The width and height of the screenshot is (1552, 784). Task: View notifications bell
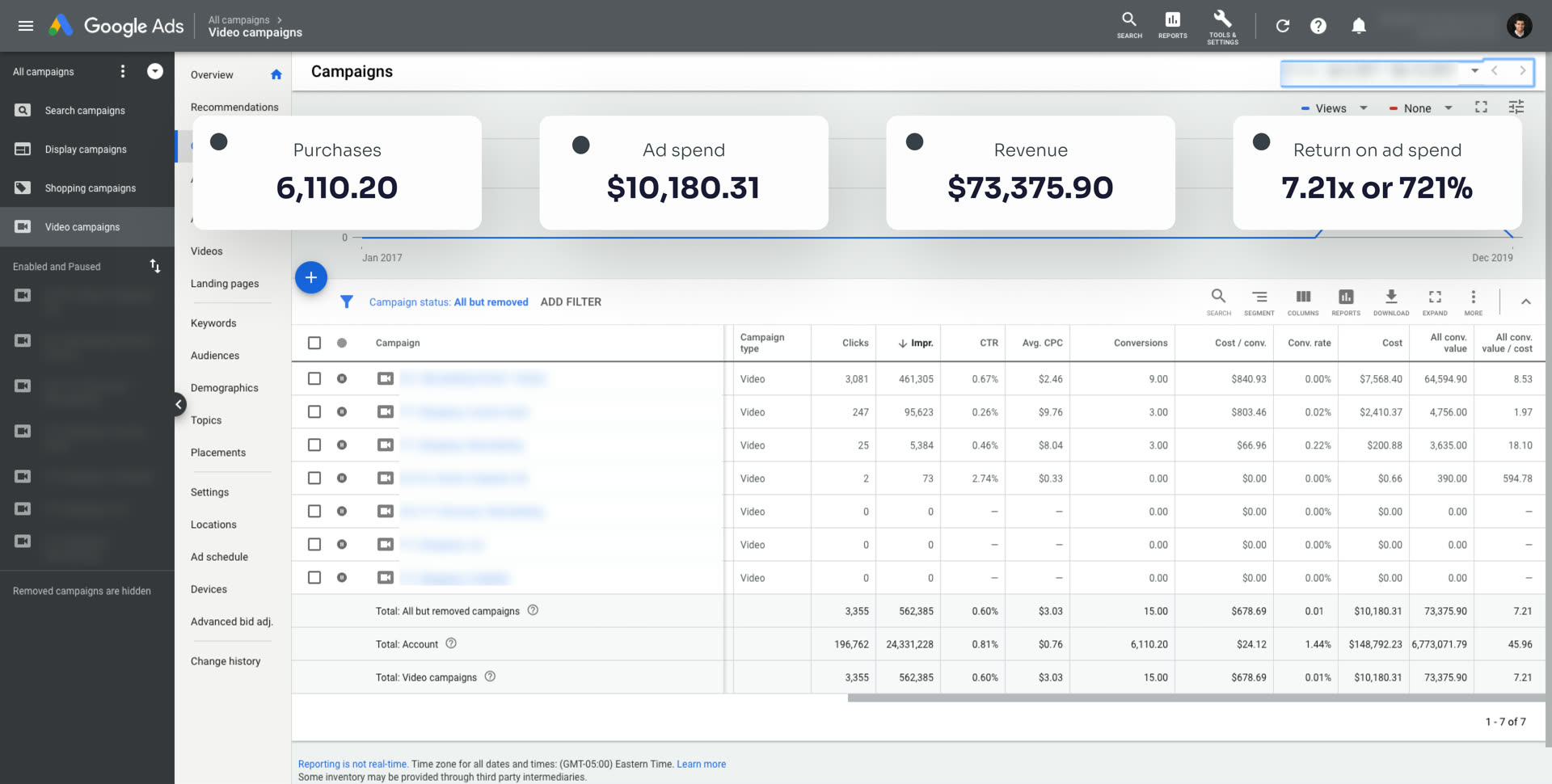click(x=1359, y=26)
